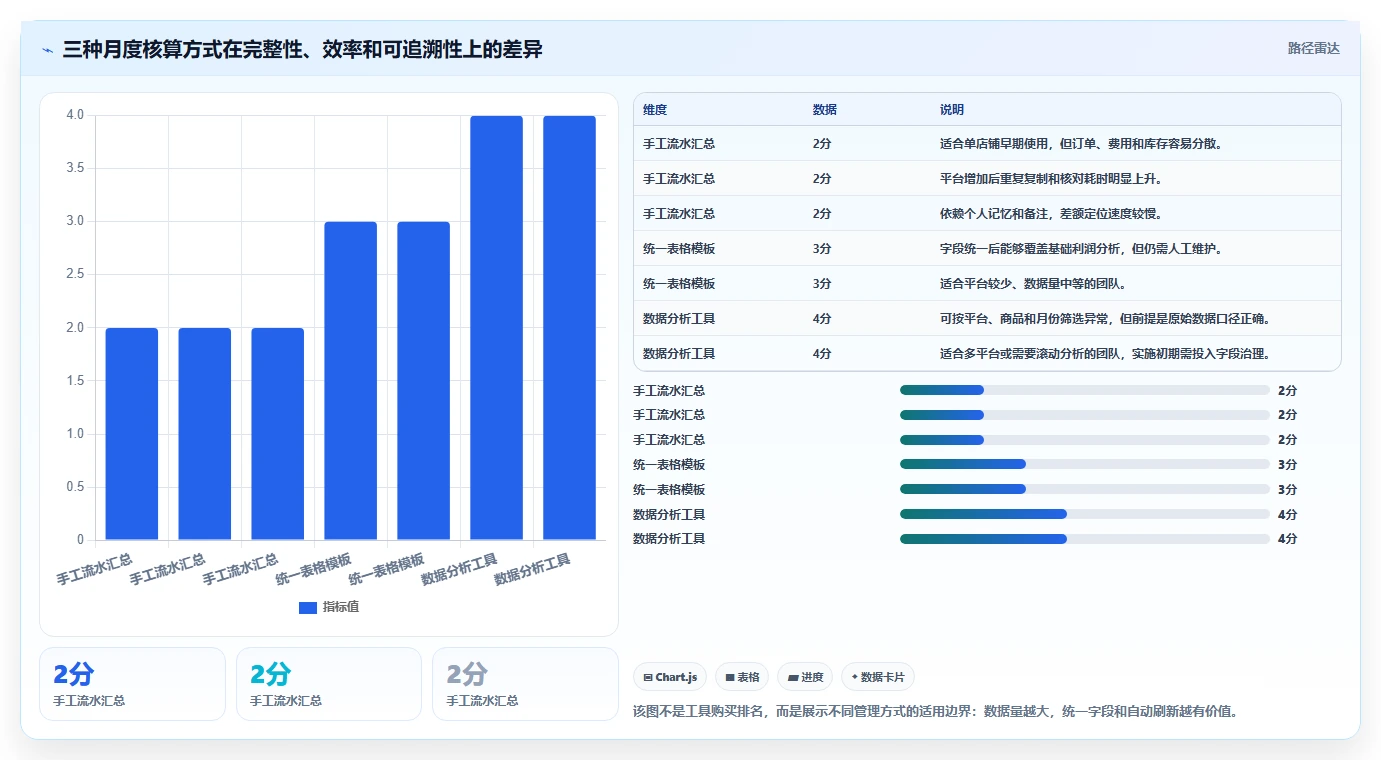Click the 数据 column header

click(x=825, y=109)
